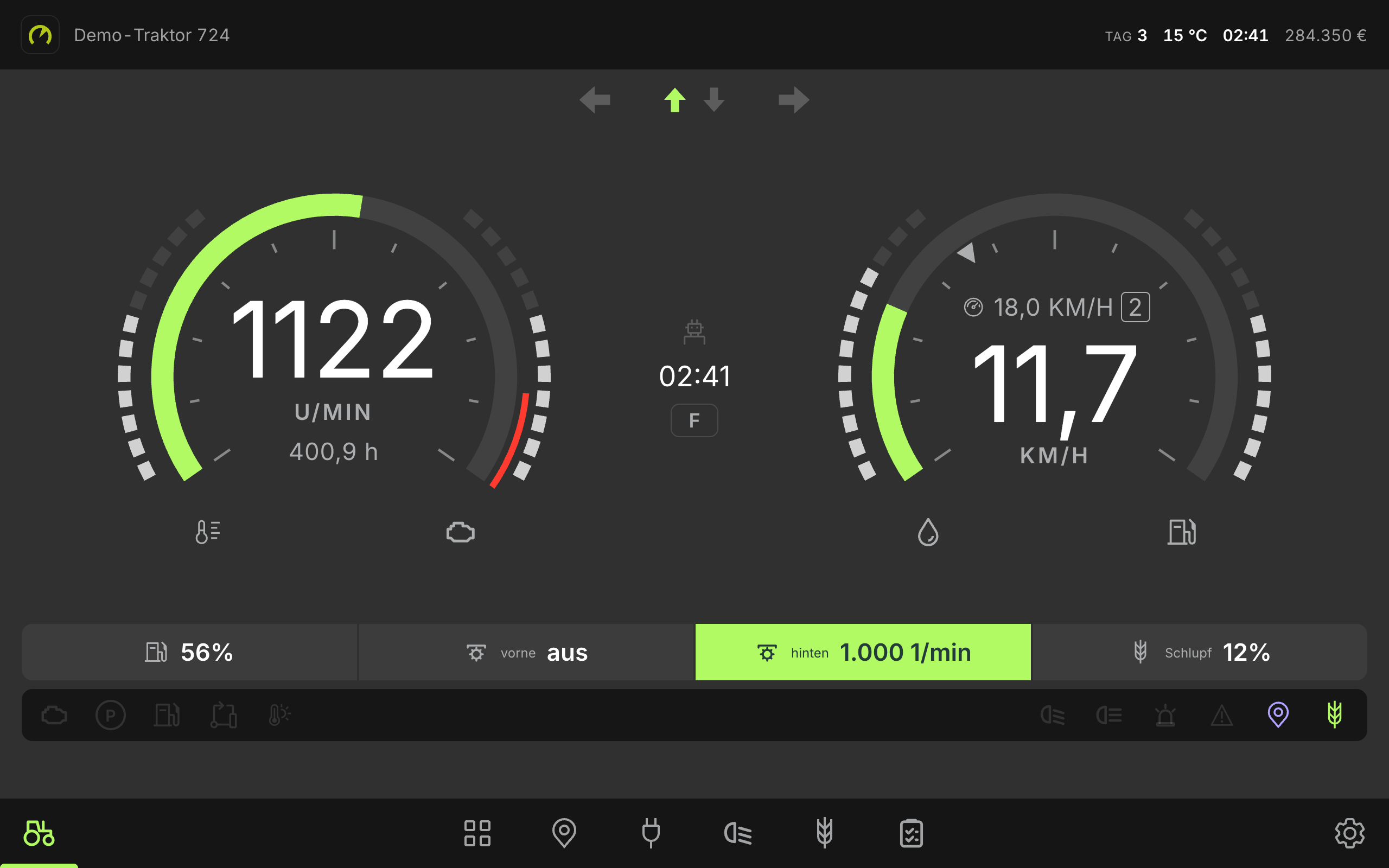
Task: Open the tractor dashboard tab
Action: click(x=39, y=833)
